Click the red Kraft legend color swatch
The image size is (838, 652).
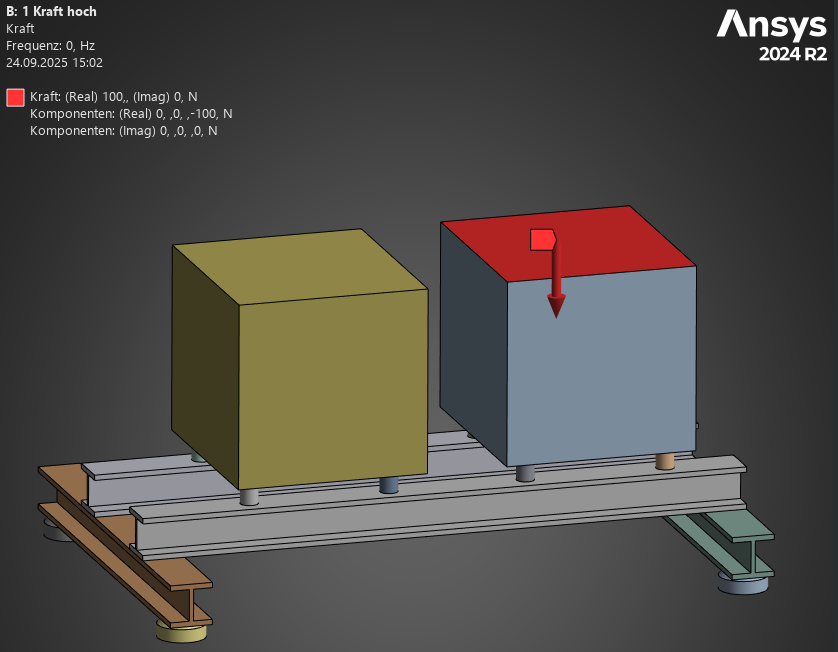[x=15, y=97]
